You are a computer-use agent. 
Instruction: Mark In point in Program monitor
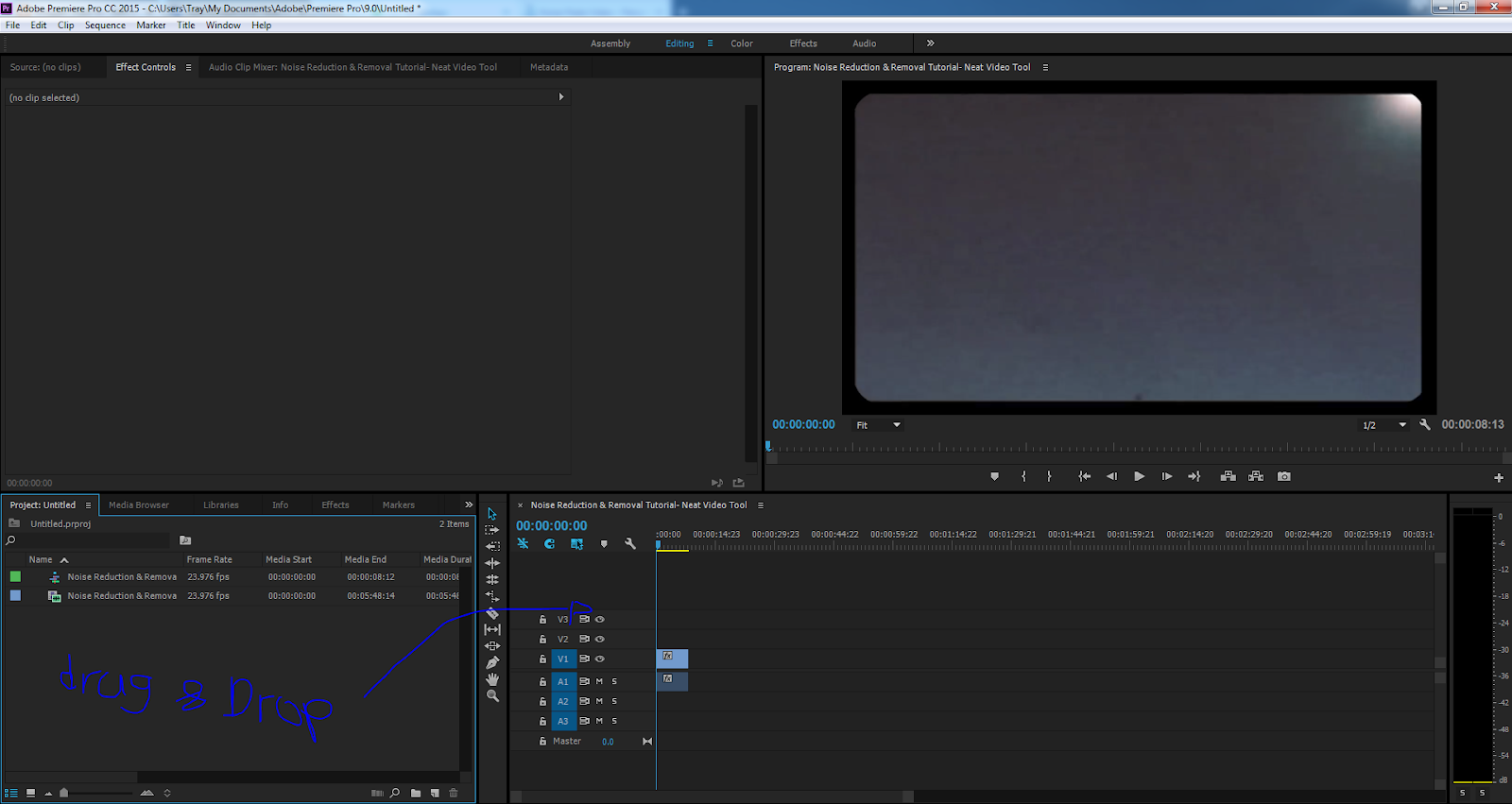point(1023,476)
